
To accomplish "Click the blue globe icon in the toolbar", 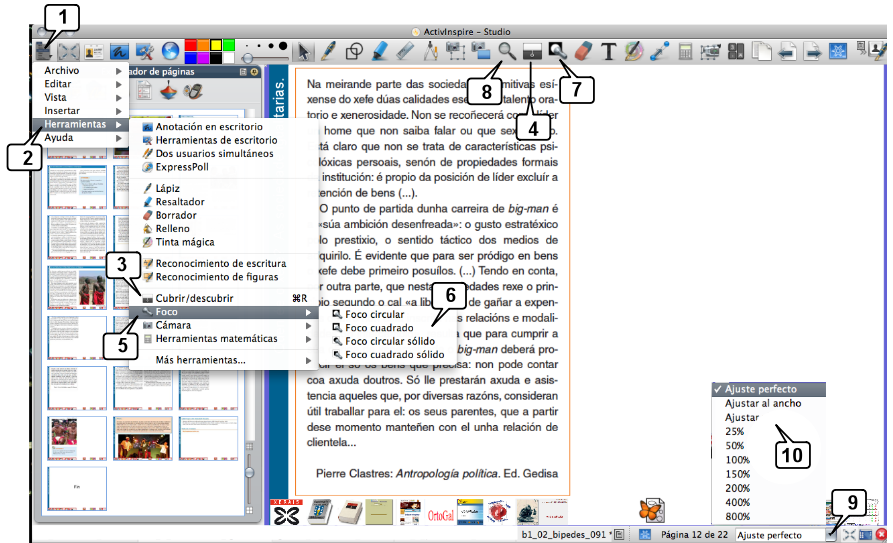I will pos(170,51).
